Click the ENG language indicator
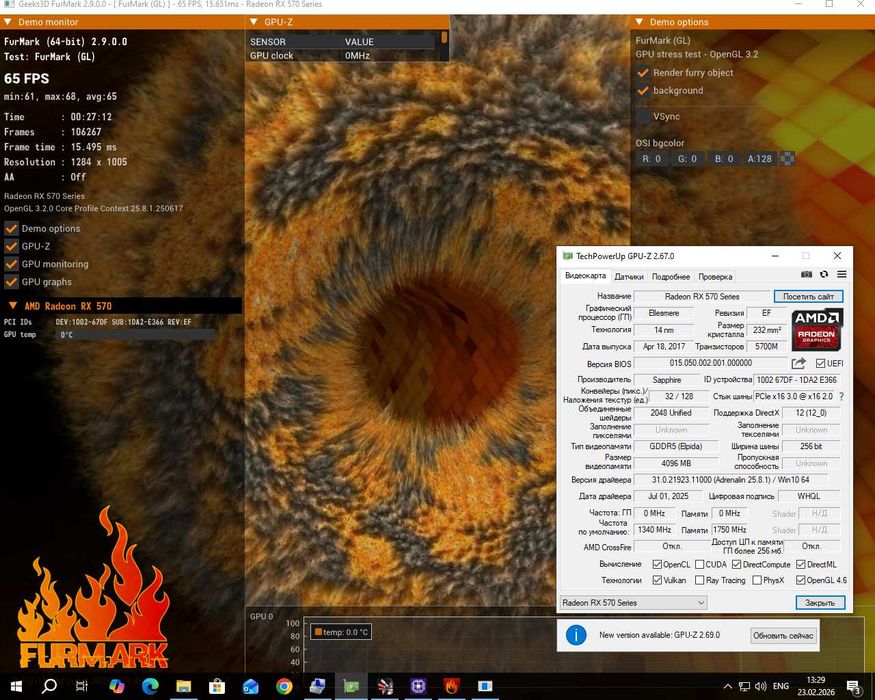The height and width of the screenshot is (700, 875). [781, 686]
